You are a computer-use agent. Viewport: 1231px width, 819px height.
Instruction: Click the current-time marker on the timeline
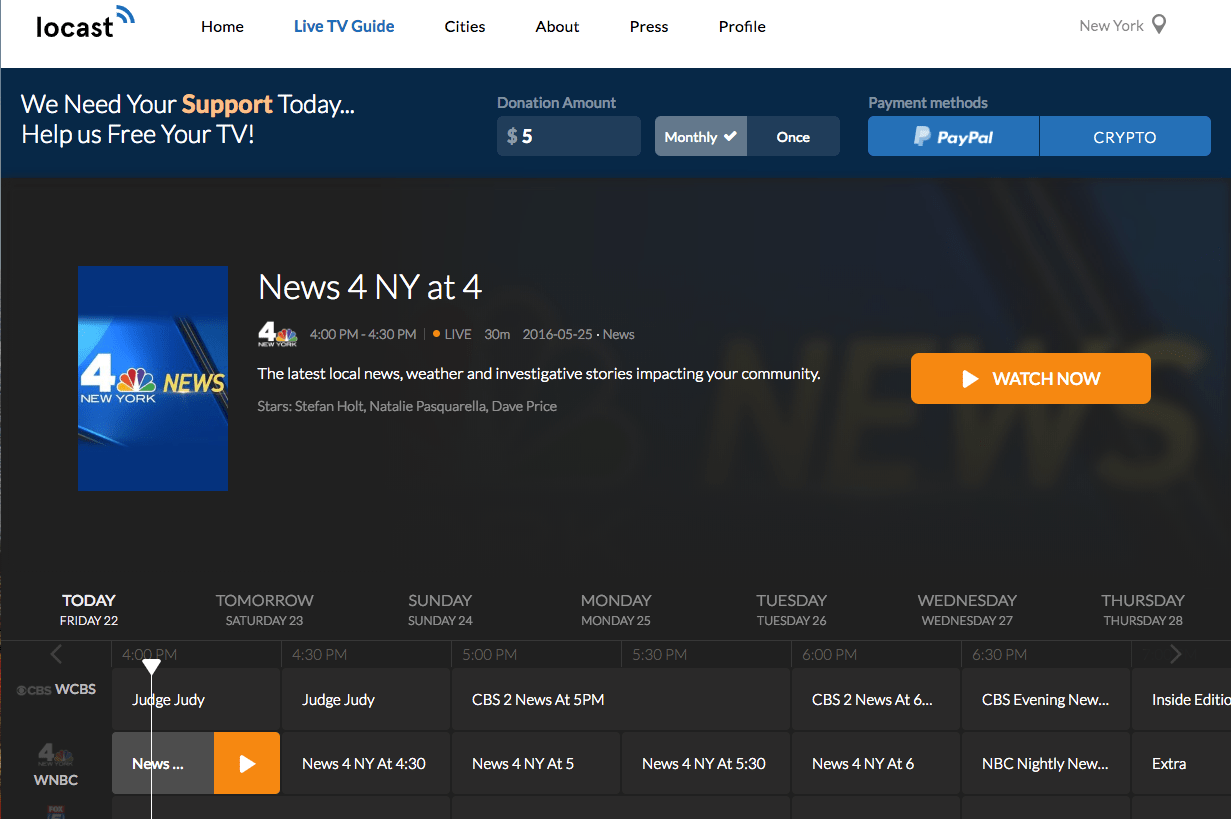pos(151,666)
